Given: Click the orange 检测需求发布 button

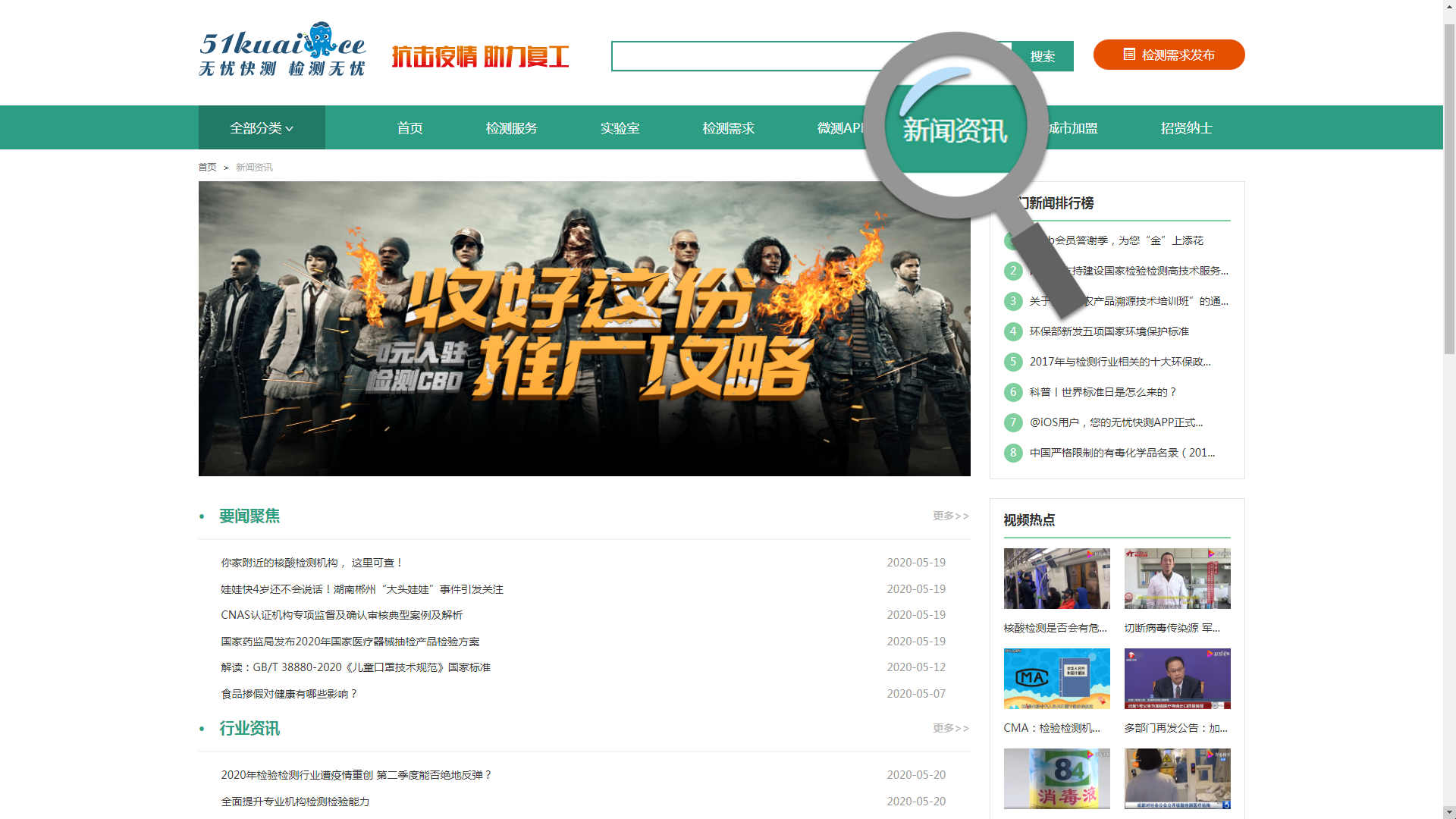Looking at the screenshot, I should (x=1169, y=55).
